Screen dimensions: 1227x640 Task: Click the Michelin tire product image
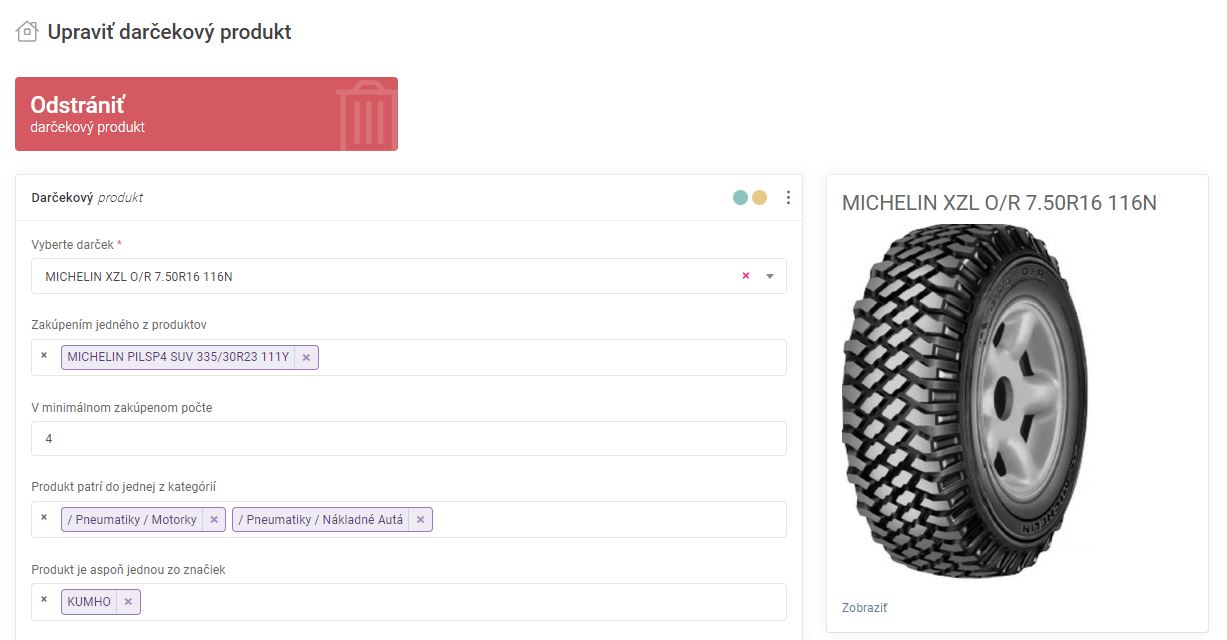click(x=964, y=400)
